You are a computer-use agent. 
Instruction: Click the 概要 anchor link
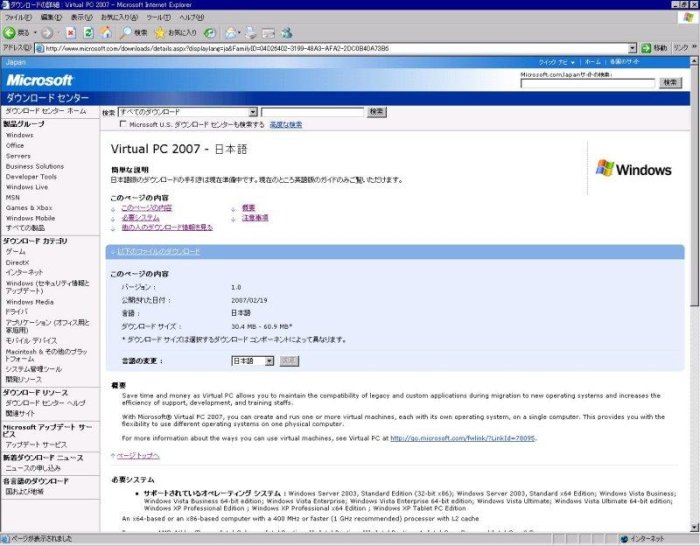click(x=249, y=208)
